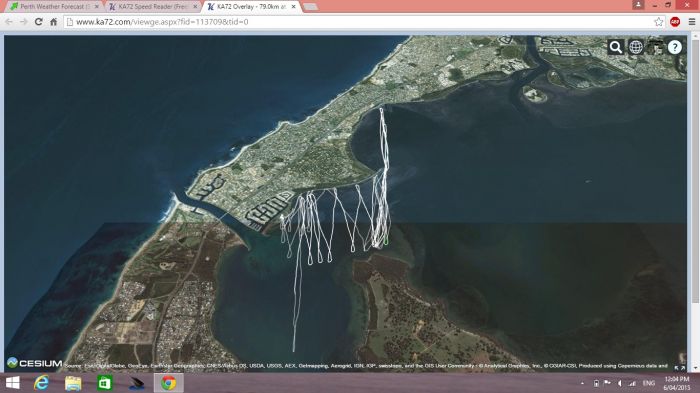Image resolution: width=700 pixels, height=393 pixels.
Task: Open the Cesium geocoder search icon
Action: 616,47
